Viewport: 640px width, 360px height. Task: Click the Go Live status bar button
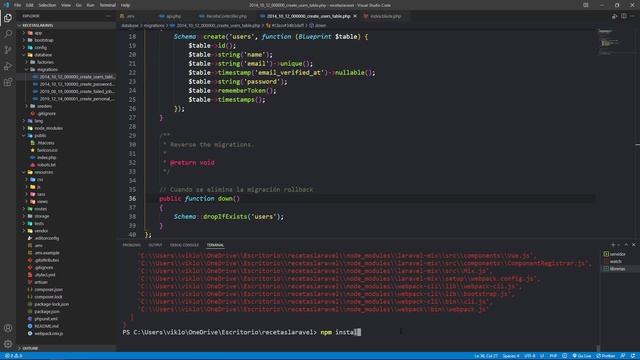pyautogui.click(x=582, y=356)
